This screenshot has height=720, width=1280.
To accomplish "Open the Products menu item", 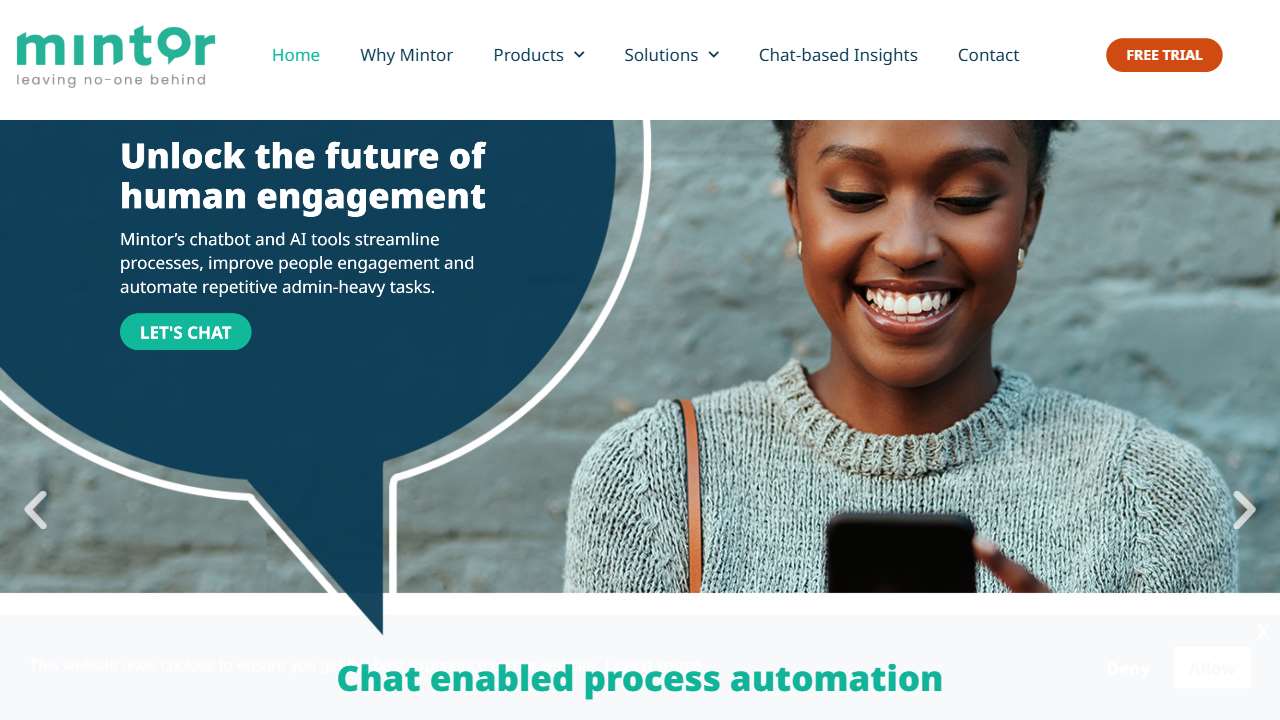I will (x=528, y=55).
